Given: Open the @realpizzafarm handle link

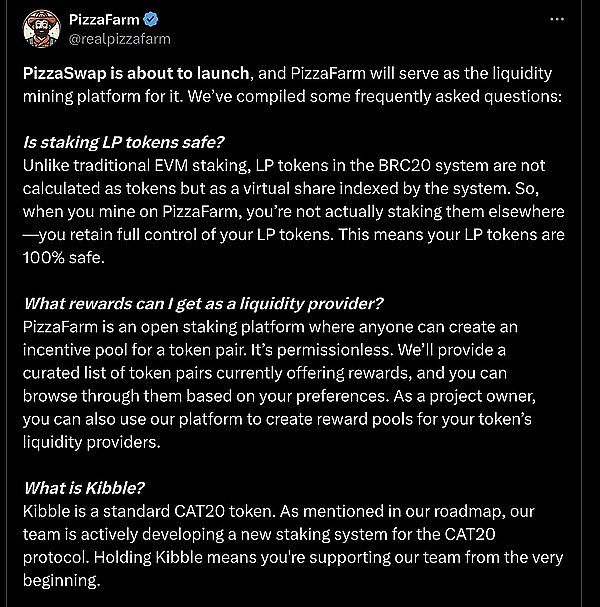Looking at the screenshot, I should coord(119,39).
